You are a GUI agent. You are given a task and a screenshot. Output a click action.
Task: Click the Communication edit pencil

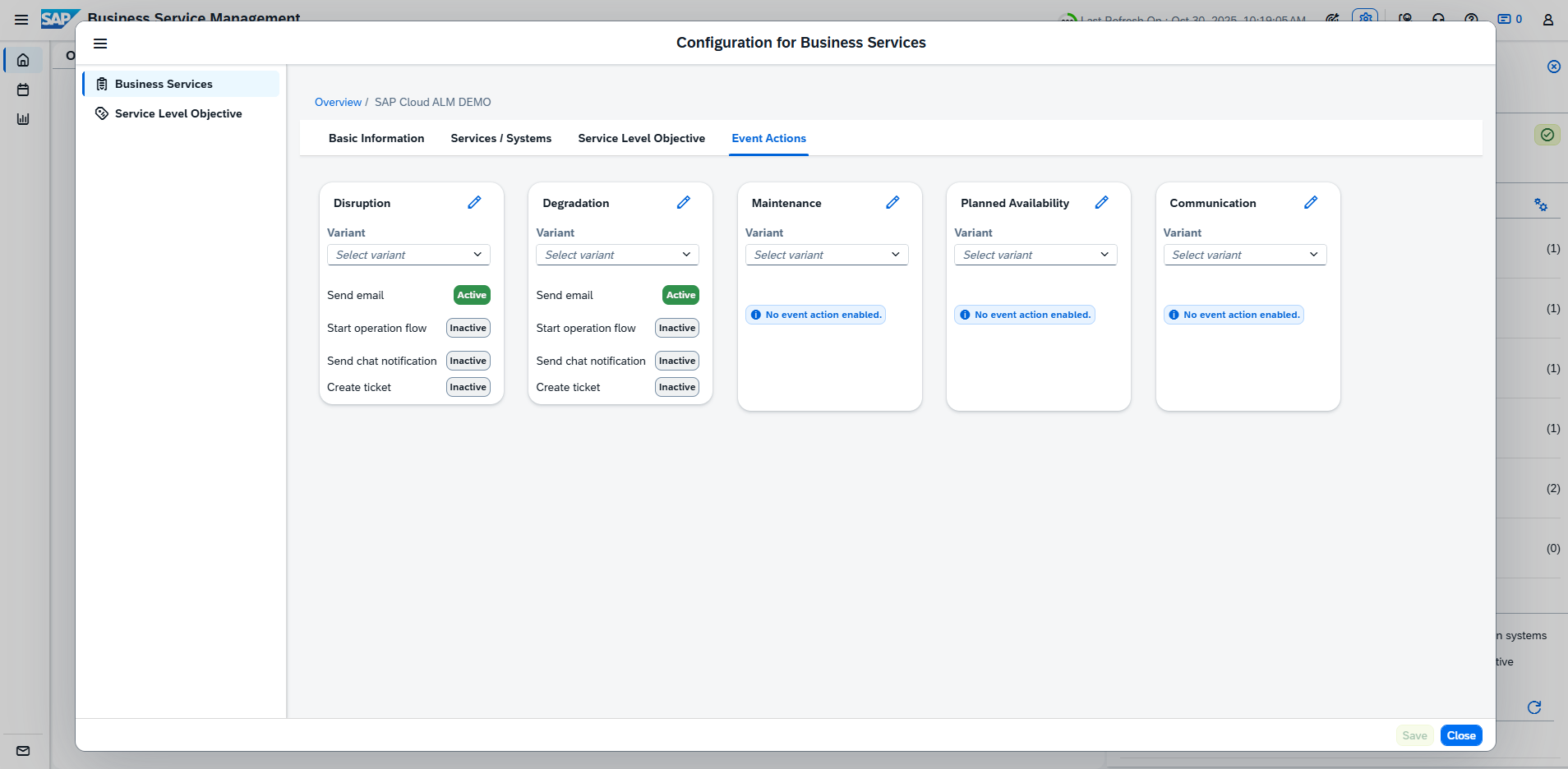tap(1311, 203)
